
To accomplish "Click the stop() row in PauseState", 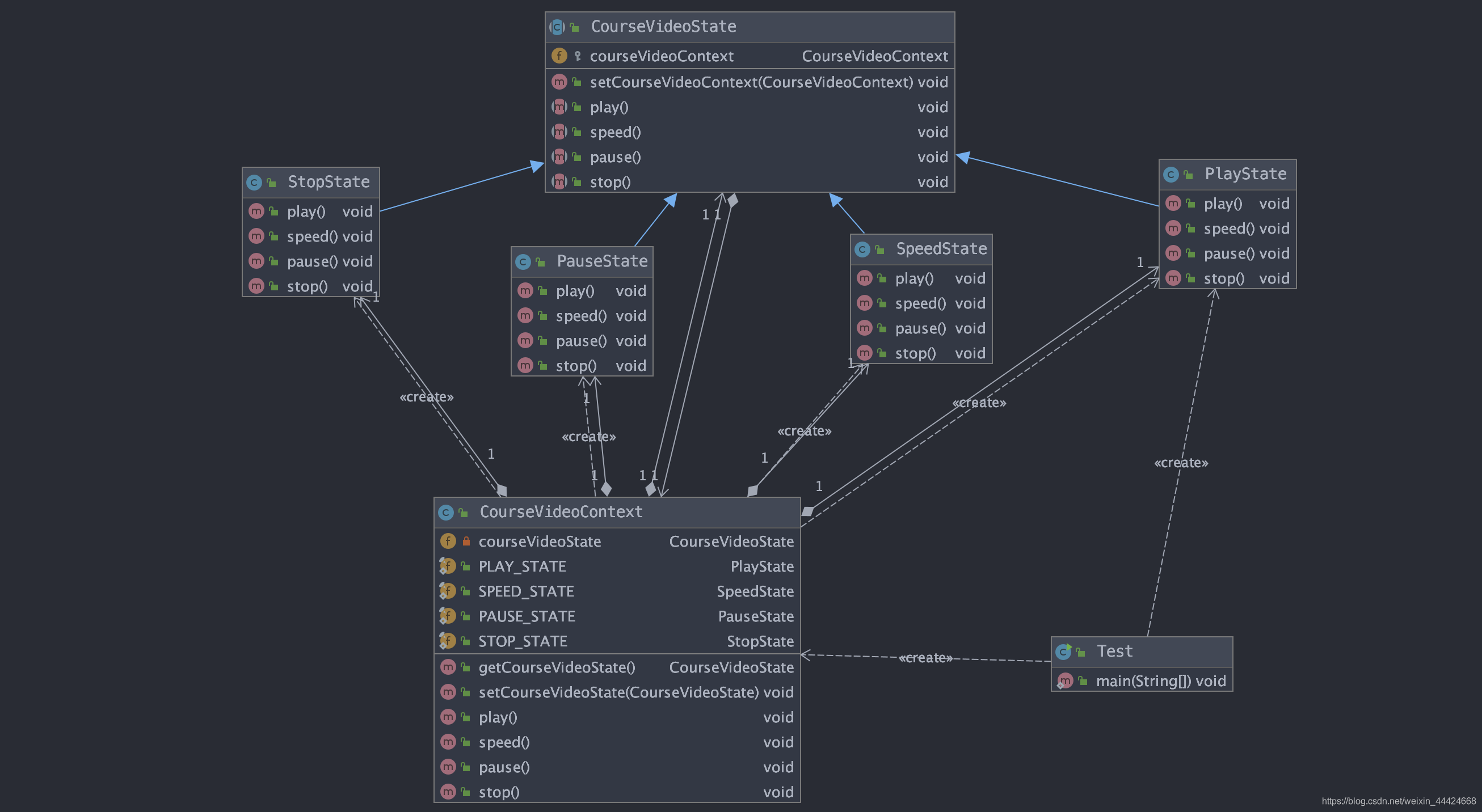I will pos(582,366).
